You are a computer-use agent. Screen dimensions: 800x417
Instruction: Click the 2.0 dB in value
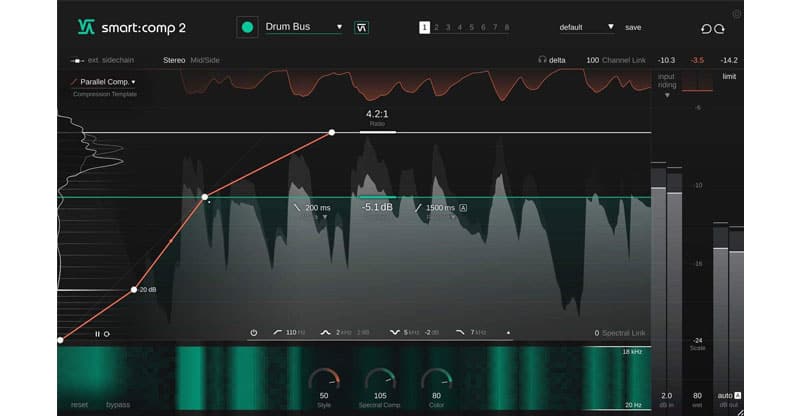tap(666, 396)
